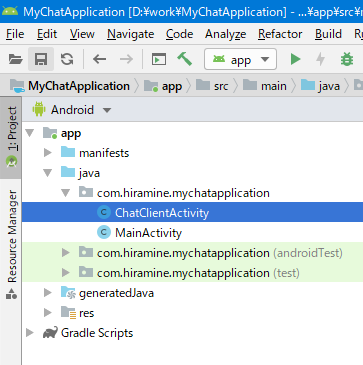
Task: Open the Analyze menu
Action: 226,34
